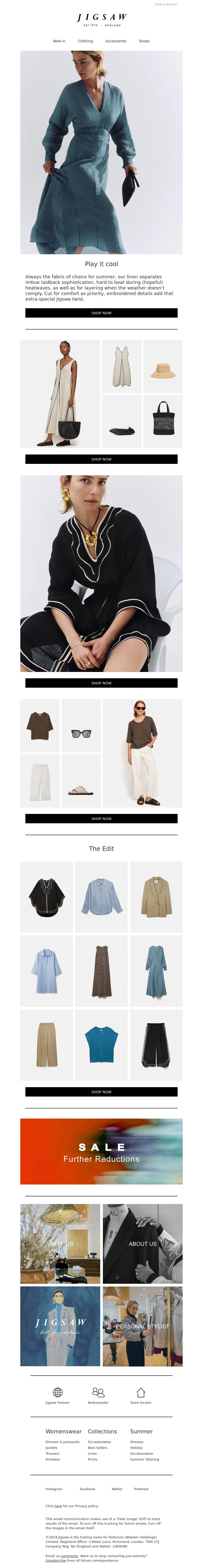The height and width of the screenshot is (1568, 203).
Task: Click the View in Browser link
Action: [x=166, y=4]
